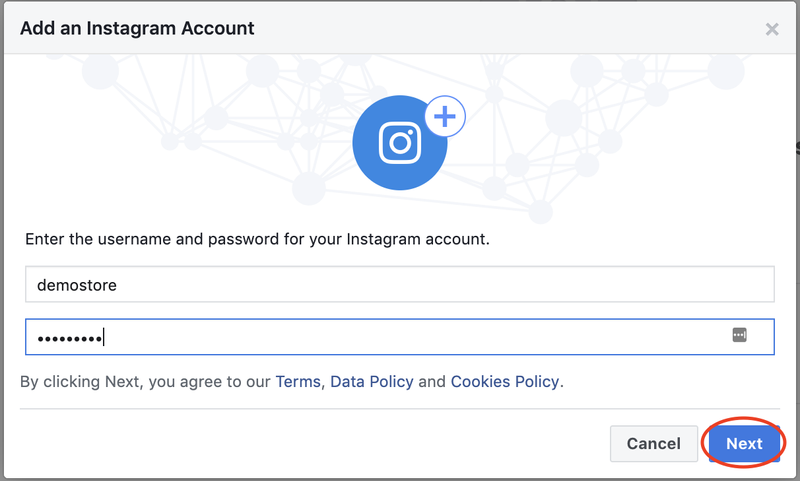800x481 pixels.
Task: Click the dialog title 'Add an Instagram Account'
Action: pyautogui.click(x=138, y=28)
